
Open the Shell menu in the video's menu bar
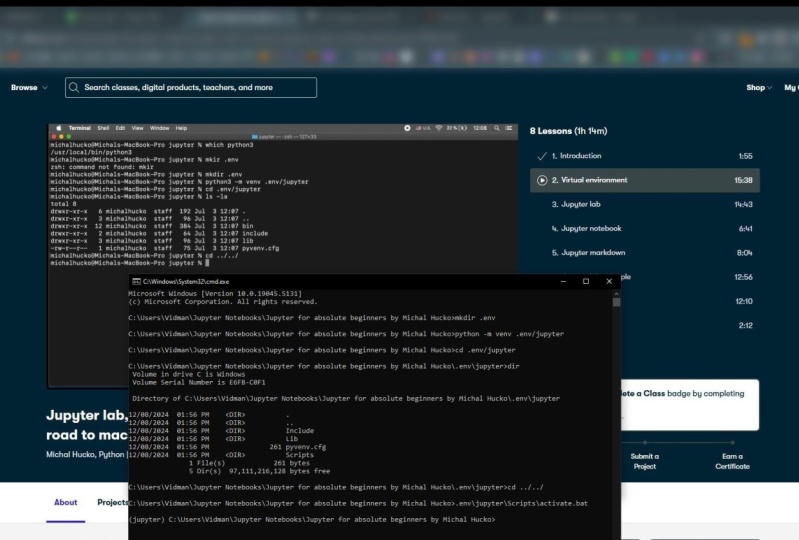(x=103, y=128)
